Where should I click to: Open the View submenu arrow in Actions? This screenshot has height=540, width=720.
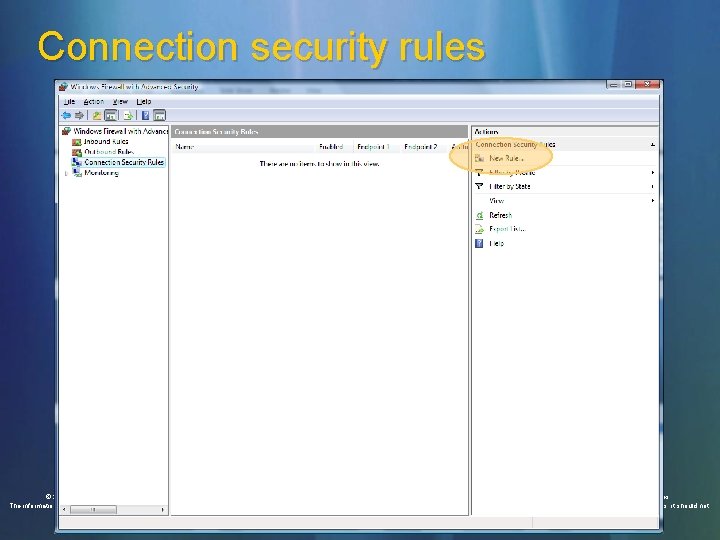coord(652,201)
